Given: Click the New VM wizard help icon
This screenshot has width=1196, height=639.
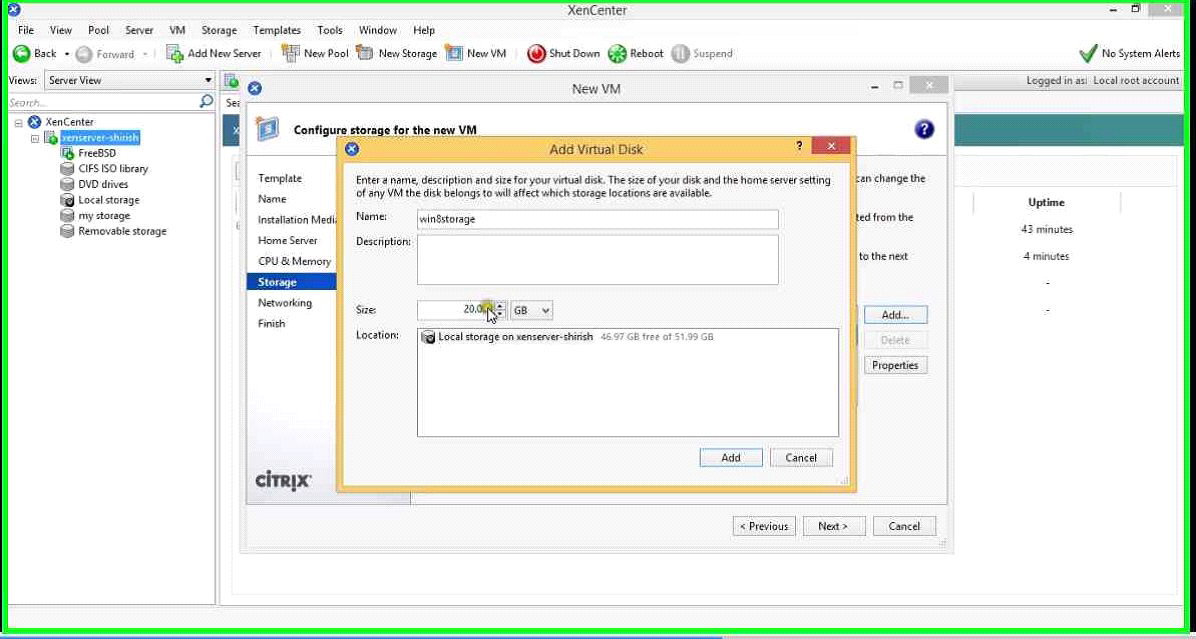Looking at the screenshot, I should [924, 130].
